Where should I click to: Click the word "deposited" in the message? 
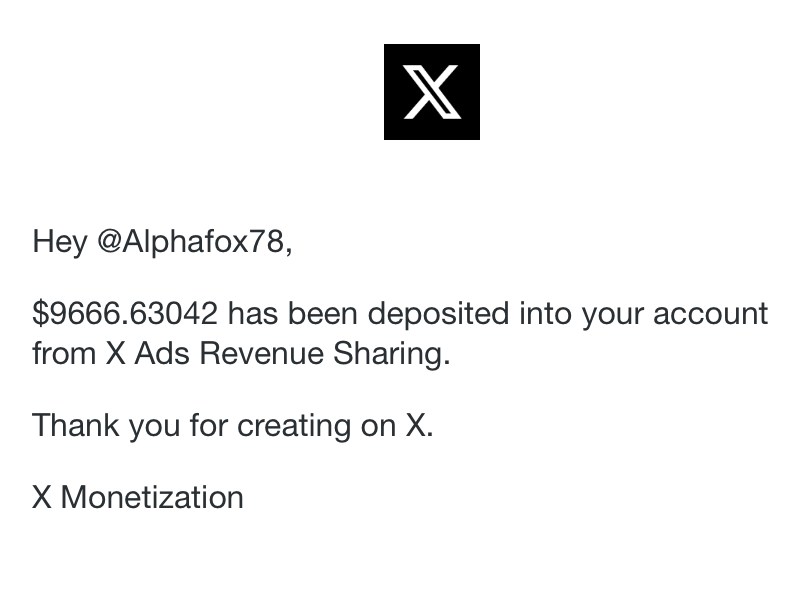[438, 314]
